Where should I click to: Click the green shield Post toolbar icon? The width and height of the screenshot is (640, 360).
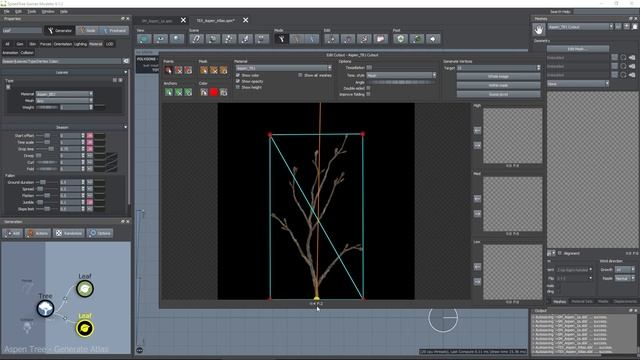point(400,39)
